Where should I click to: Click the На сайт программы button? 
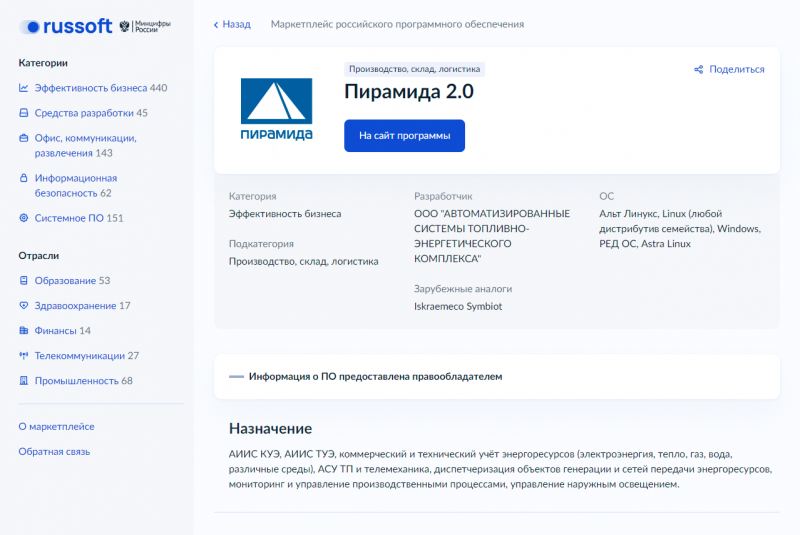point(404,136)
